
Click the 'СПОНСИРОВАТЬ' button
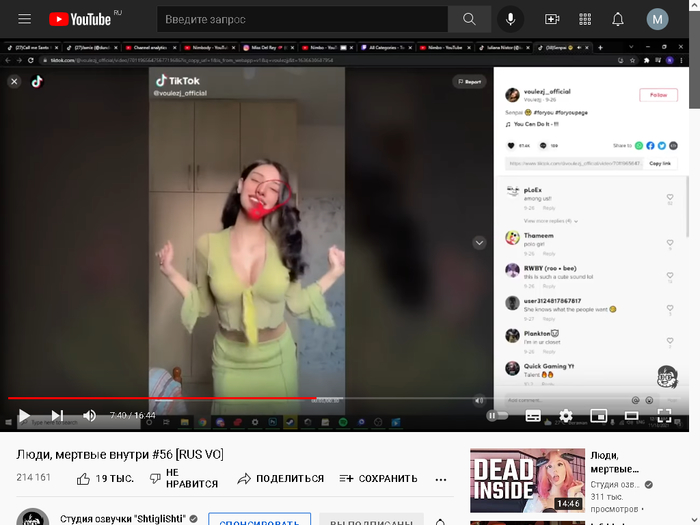coord(259,520)
